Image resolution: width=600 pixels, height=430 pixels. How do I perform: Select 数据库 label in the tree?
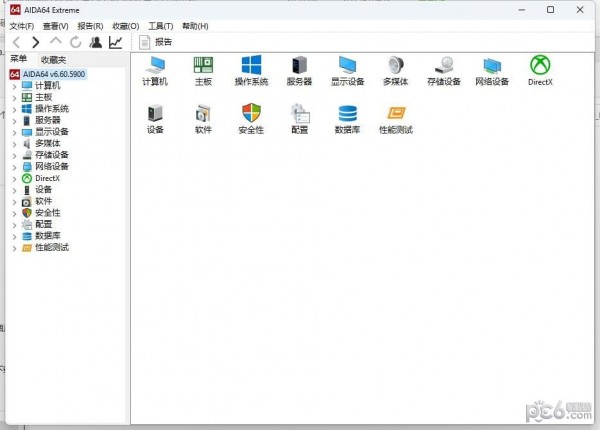pos(48,236)
